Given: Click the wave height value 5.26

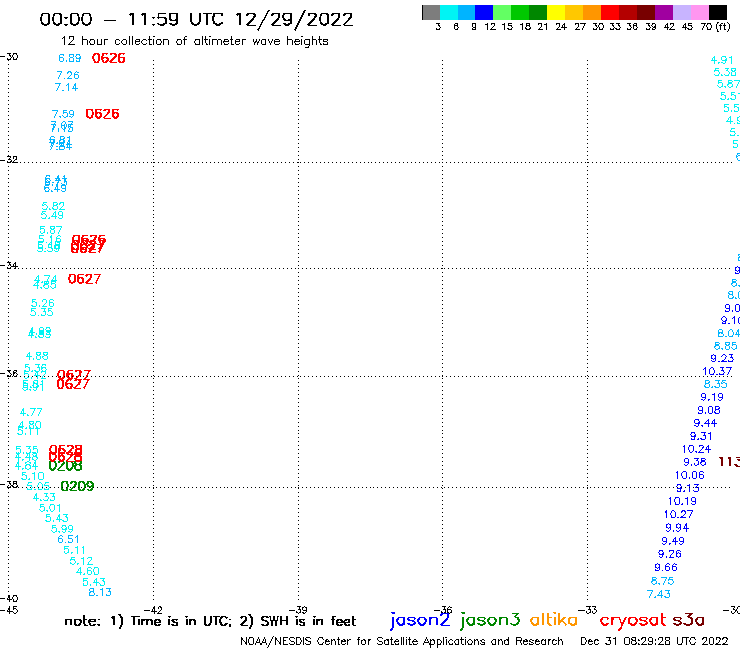Looking at the screenshot, I should (x=43, y=303).
